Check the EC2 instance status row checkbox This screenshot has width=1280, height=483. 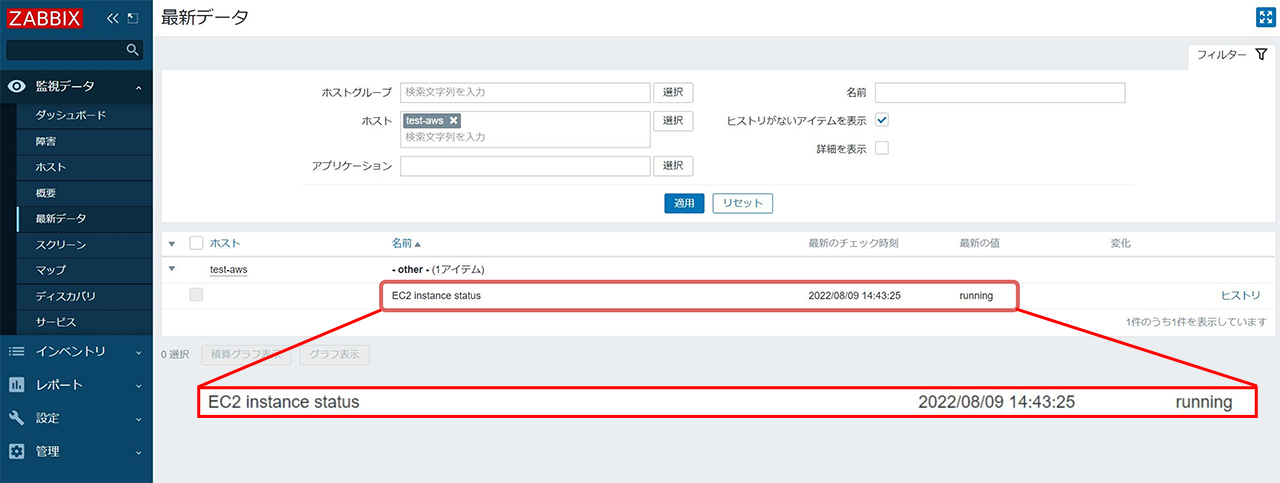point(196,295)
